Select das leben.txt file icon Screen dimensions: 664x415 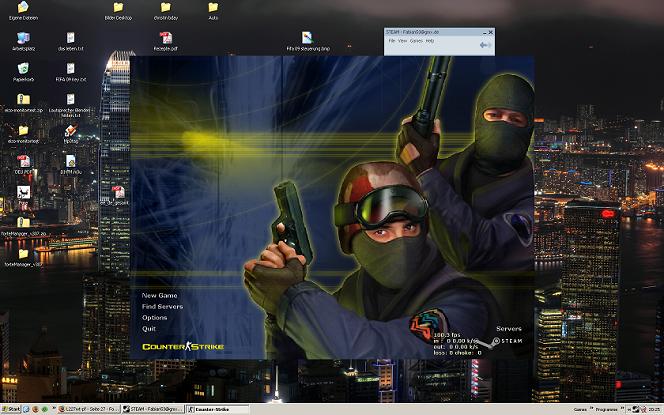[x=71, y=41]
